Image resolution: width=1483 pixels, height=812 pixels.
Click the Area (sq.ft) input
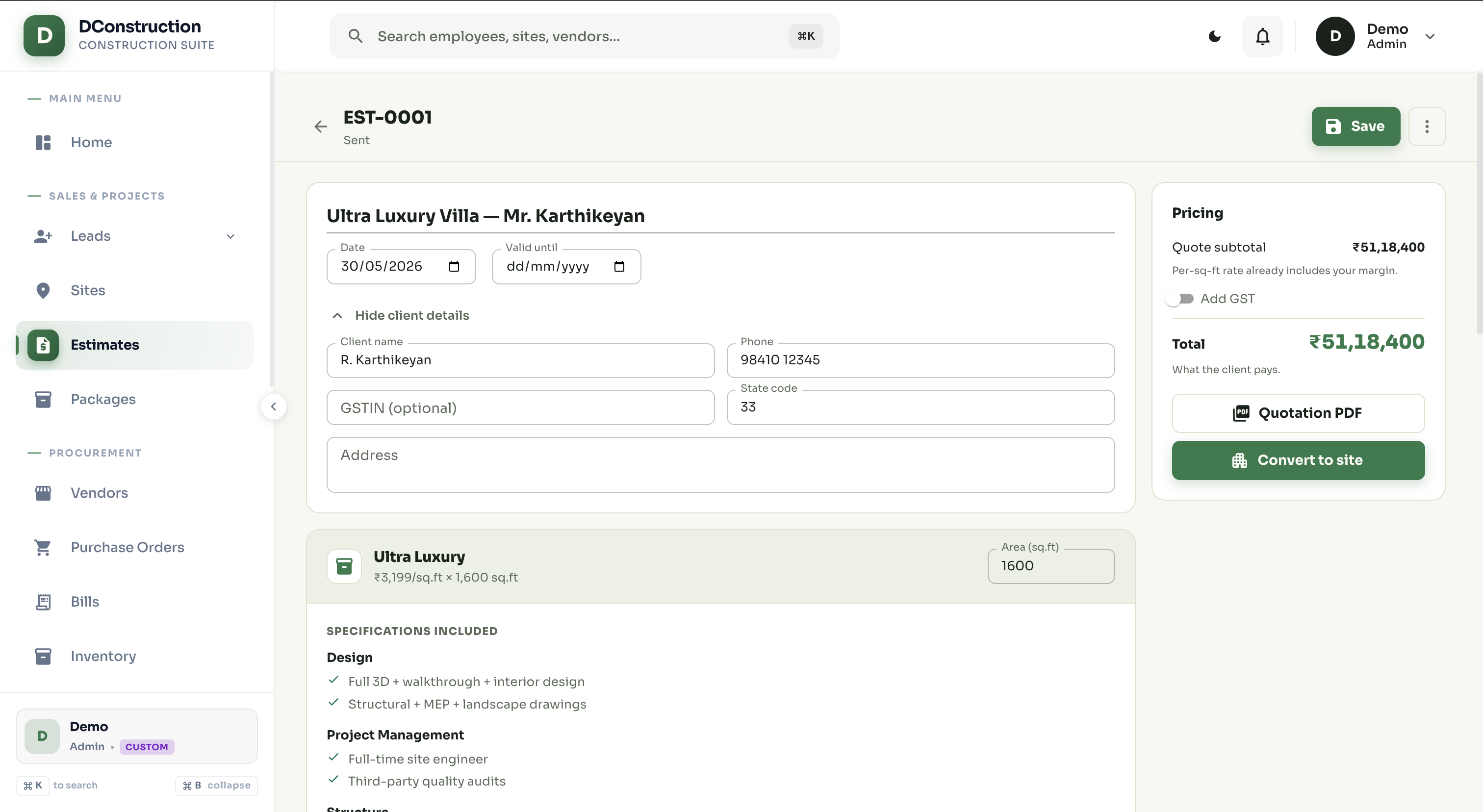[x=1050, y=566]
